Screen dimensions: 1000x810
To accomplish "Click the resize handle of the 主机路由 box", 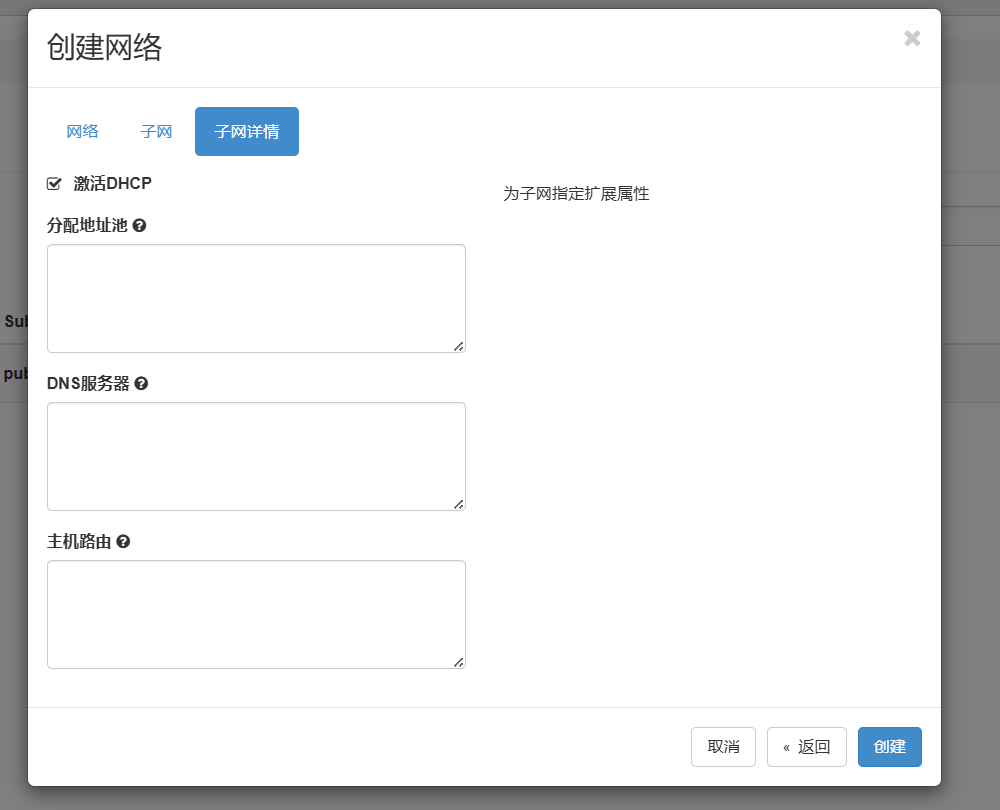I will point(458,661).
